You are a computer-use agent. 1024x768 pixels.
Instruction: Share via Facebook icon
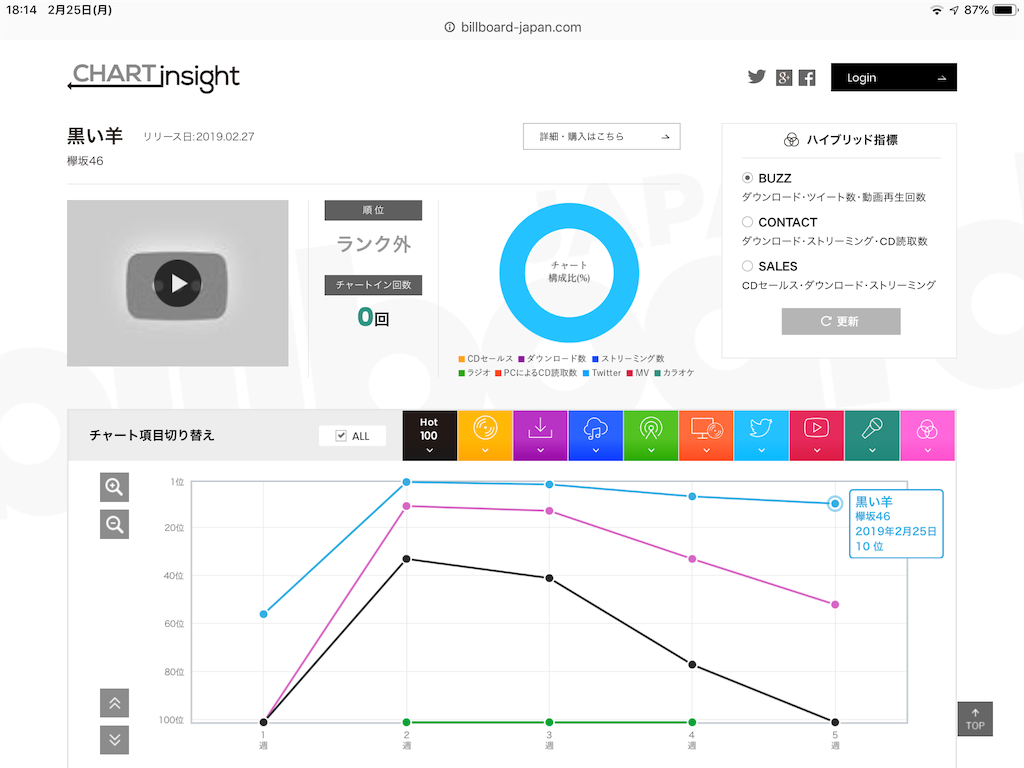coord(807,78)
